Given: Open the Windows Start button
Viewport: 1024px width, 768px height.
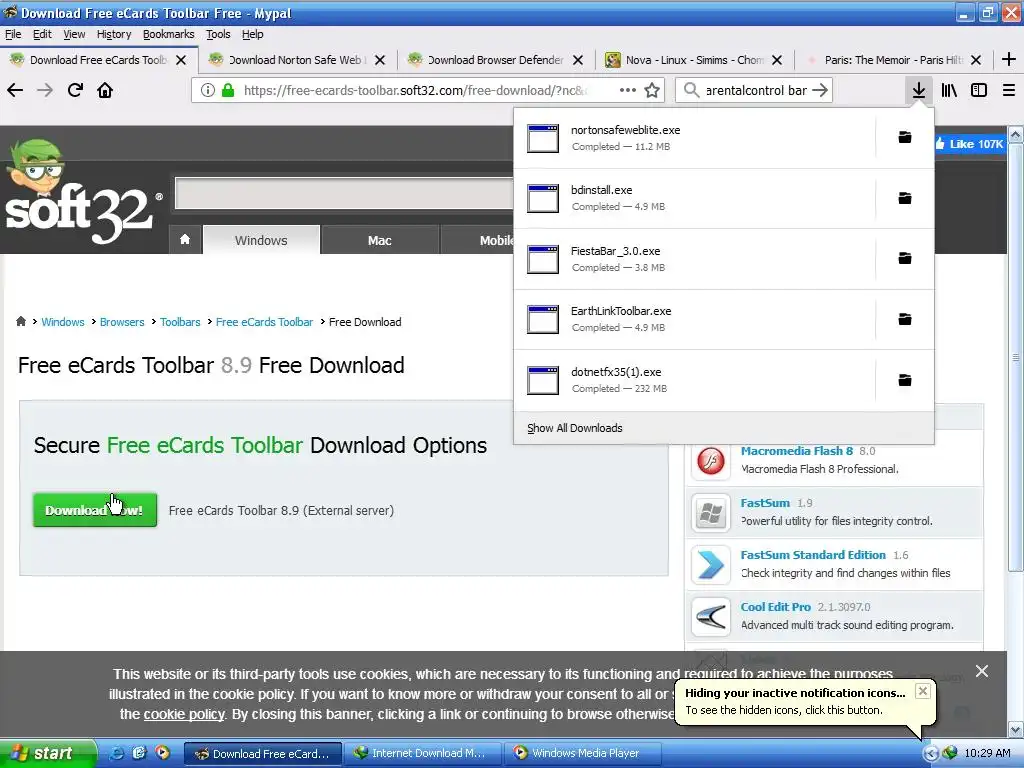Looking at the screenshot, I should (x=48, y=753).
